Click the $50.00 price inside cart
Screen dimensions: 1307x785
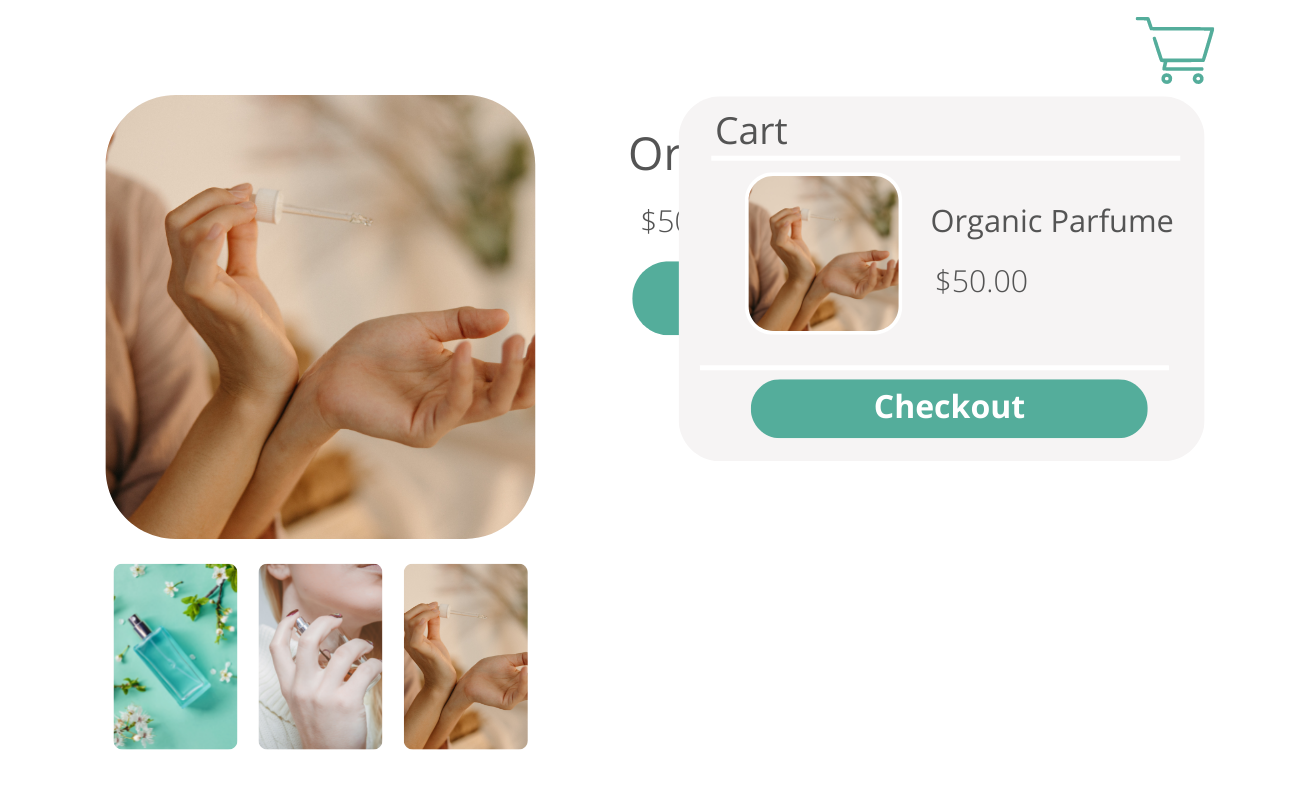pyautogui.click(x=981, y=282)
